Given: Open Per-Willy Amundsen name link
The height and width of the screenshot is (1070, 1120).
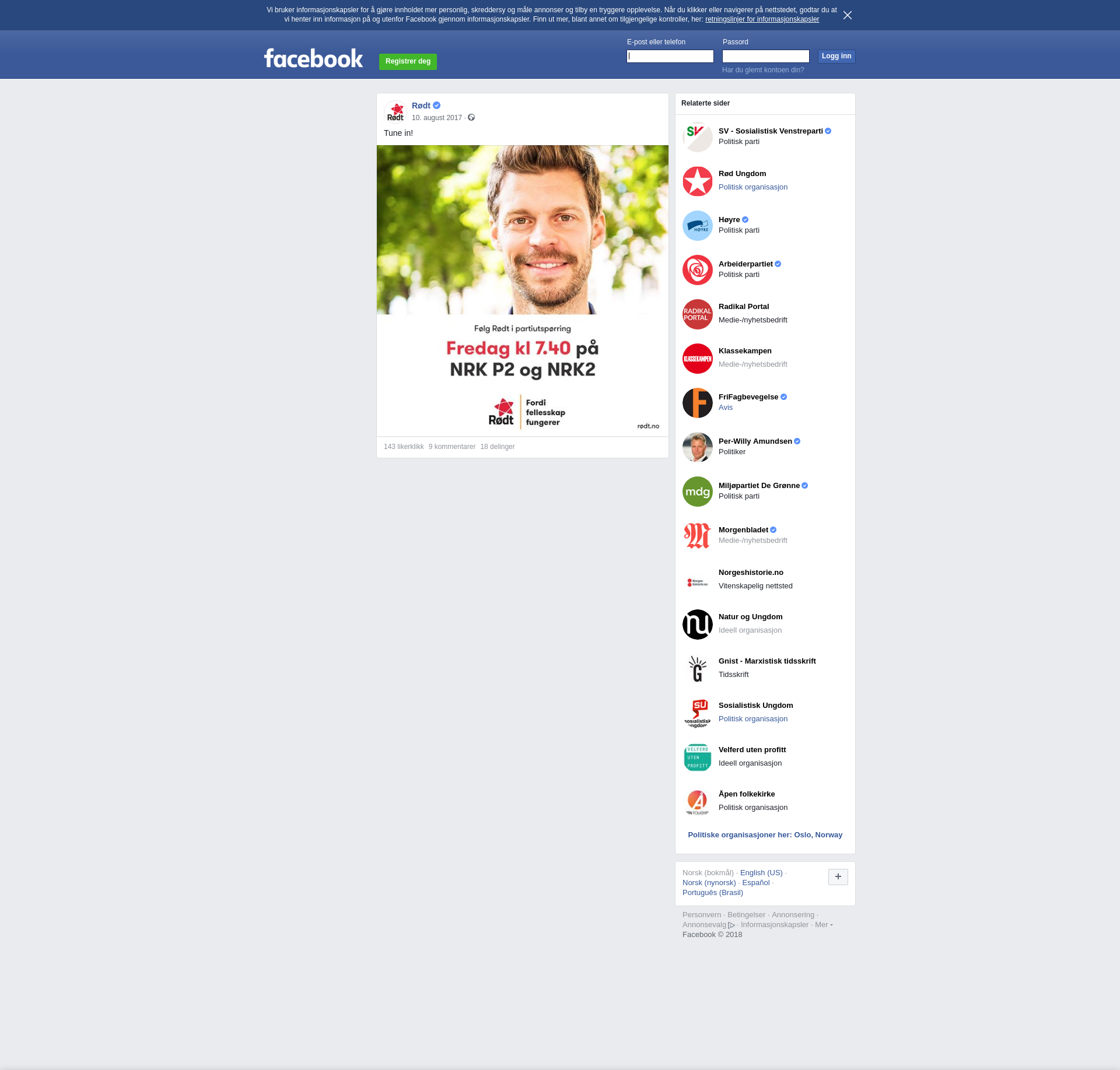Looking at the screenshot, I should [x=755, y=441].
